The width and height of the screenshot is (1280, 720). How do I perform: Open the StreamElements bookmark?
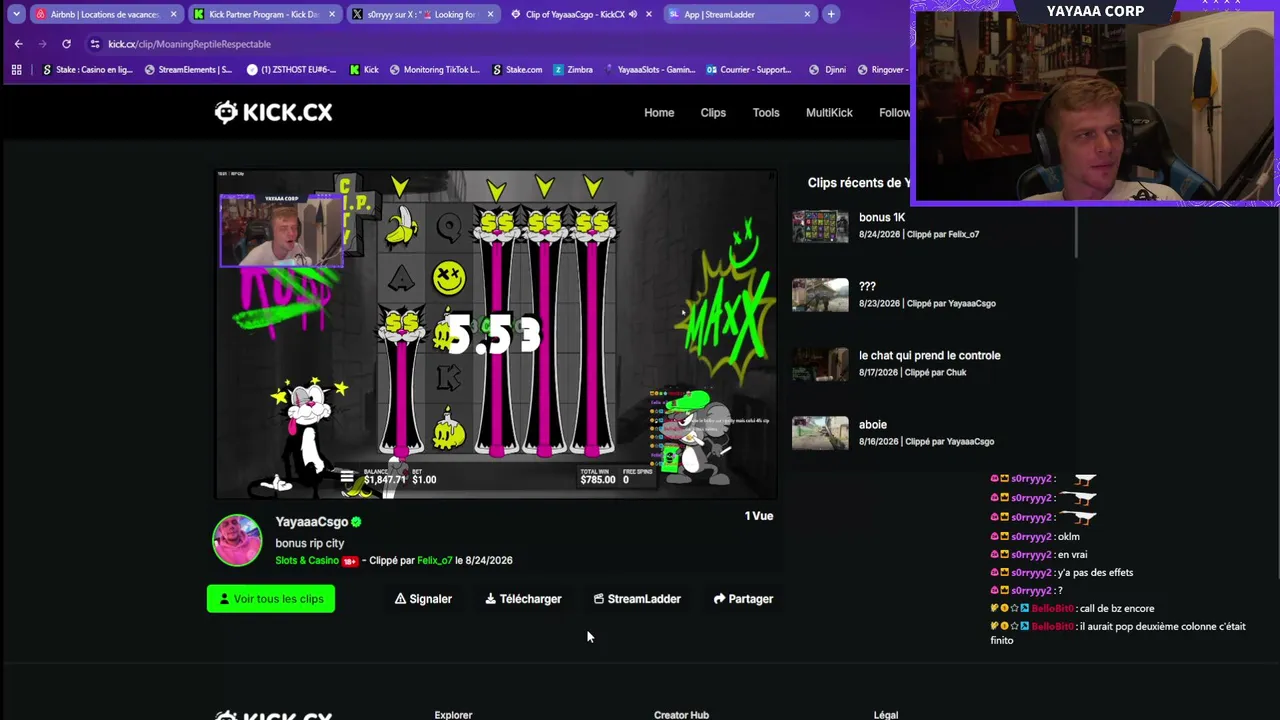click(188, 70)
